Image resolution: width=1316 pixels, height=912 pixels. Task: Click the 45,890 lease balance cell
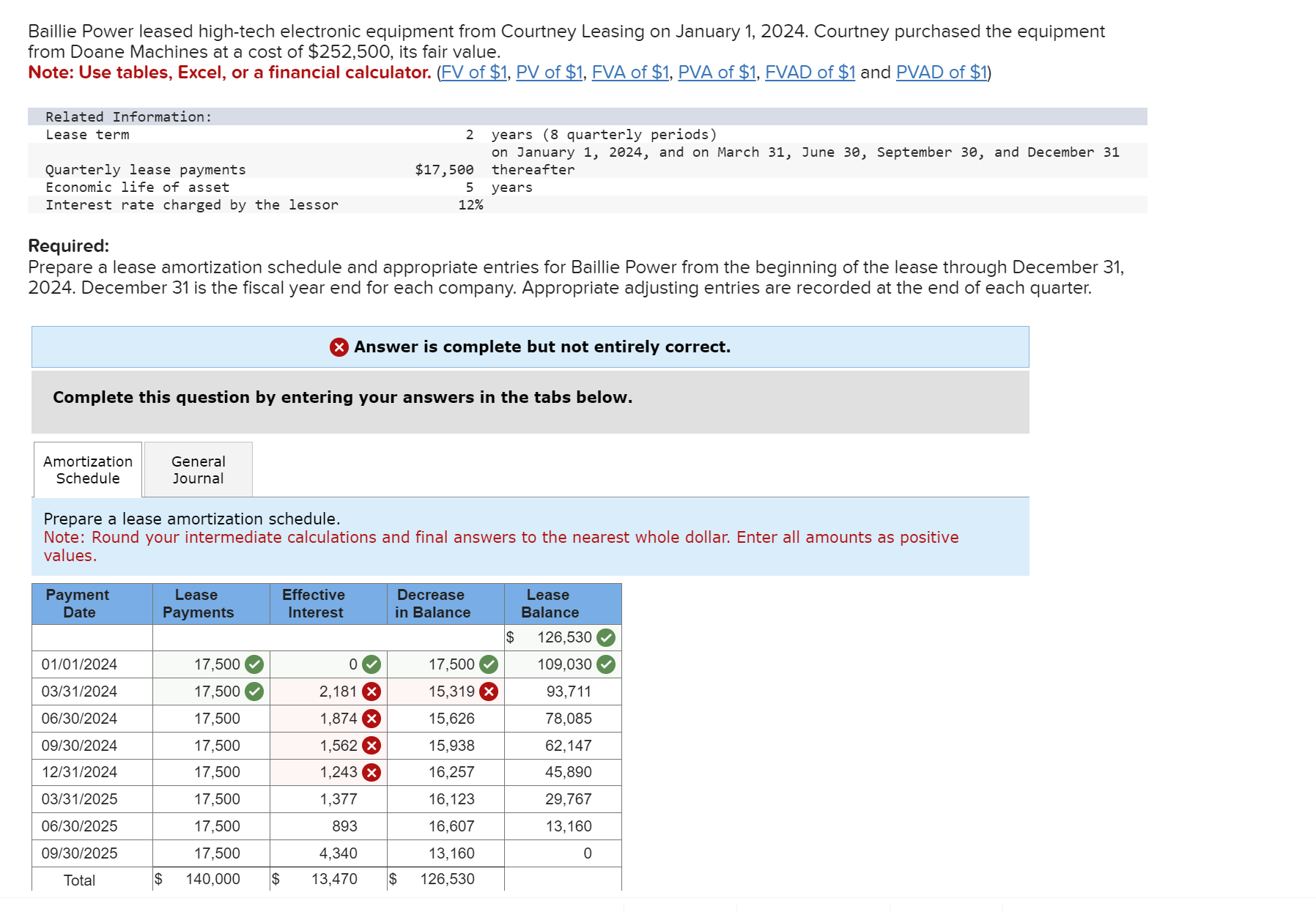click(563, 772)
